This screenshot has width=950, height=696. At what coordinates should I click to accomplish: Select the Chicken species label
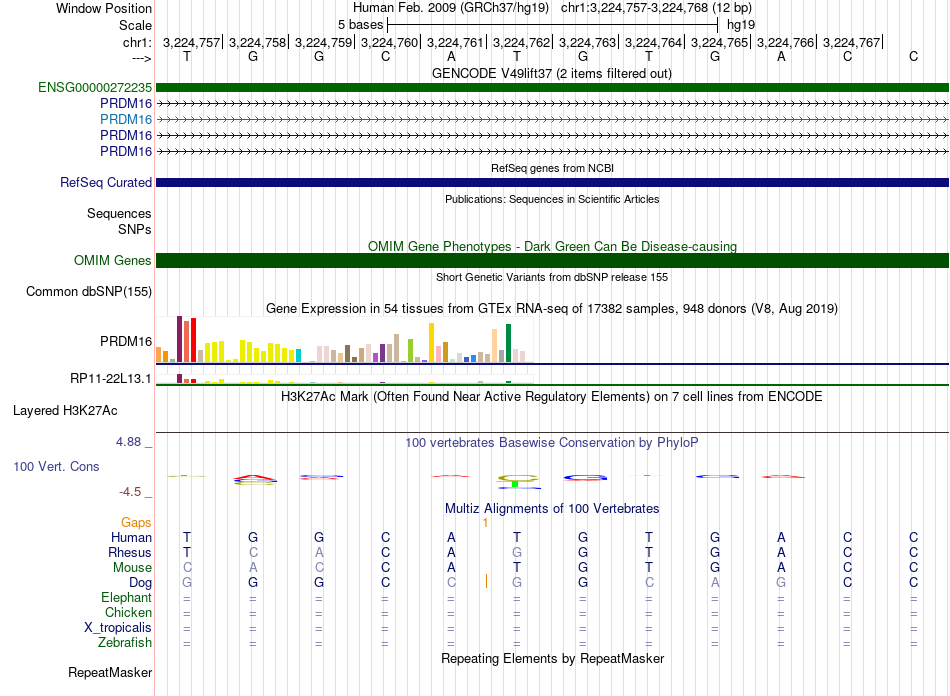(x=128, y=612)
